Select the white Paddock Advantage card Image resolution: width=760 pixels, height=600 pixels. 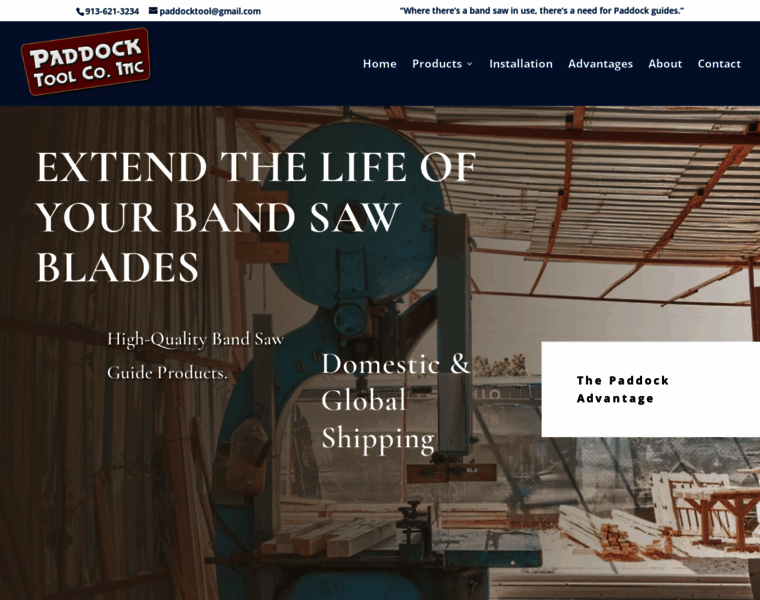click(x=650, y=389)
